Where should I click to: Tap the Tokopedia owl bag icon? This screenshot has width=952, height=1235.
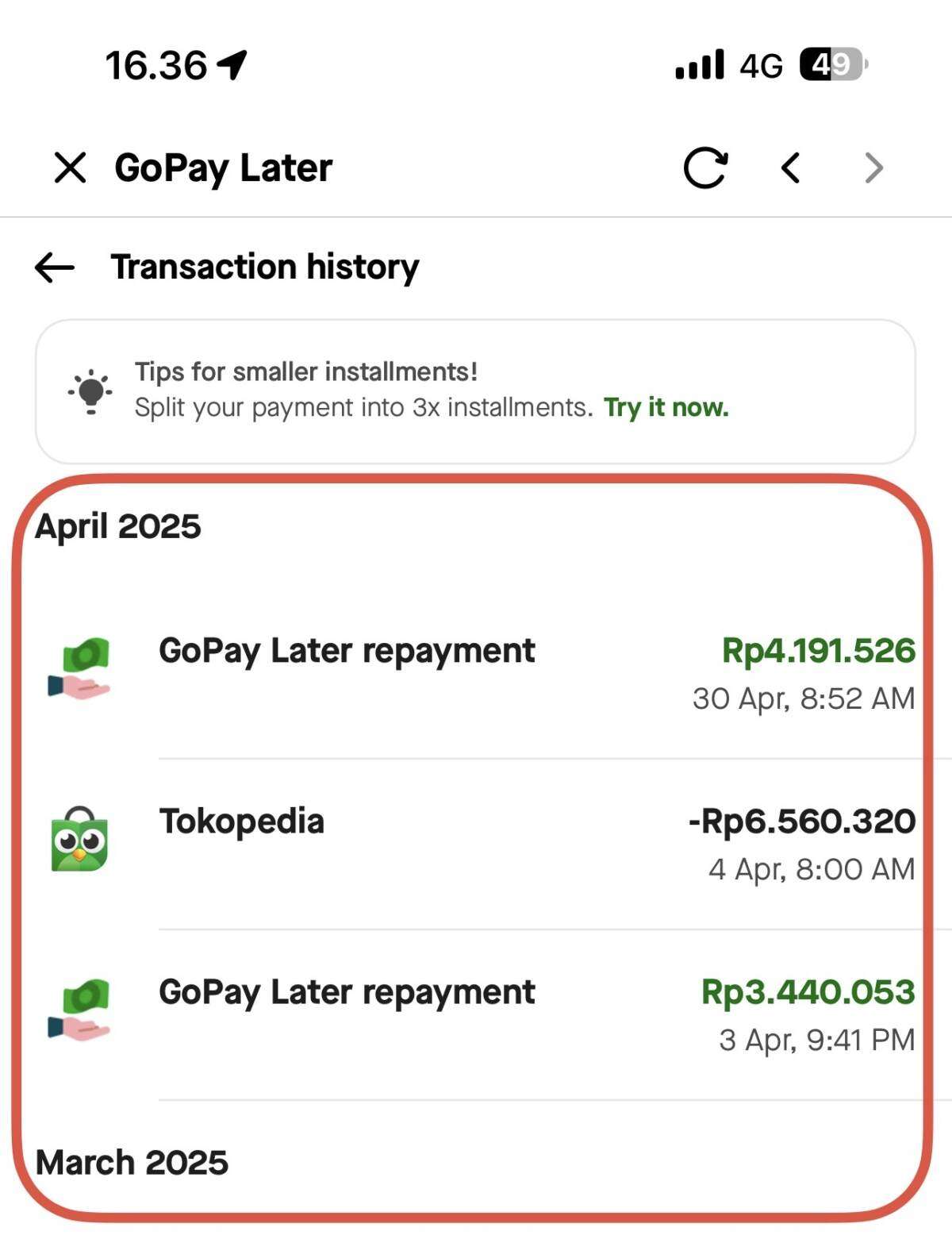pyautogui.click(x=79, y=840)
